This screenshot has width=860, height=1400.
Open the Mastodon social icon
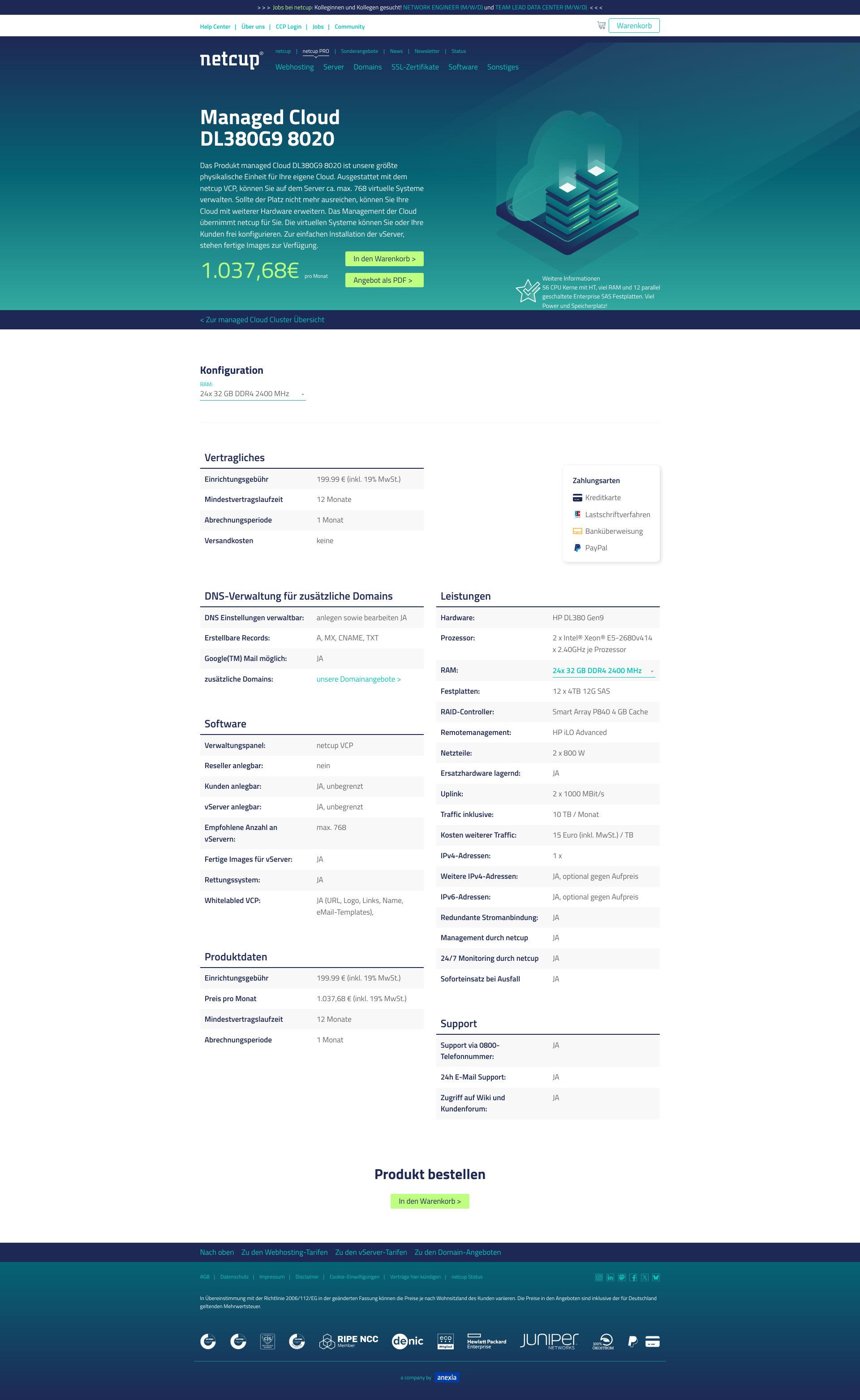point(622,1277)
